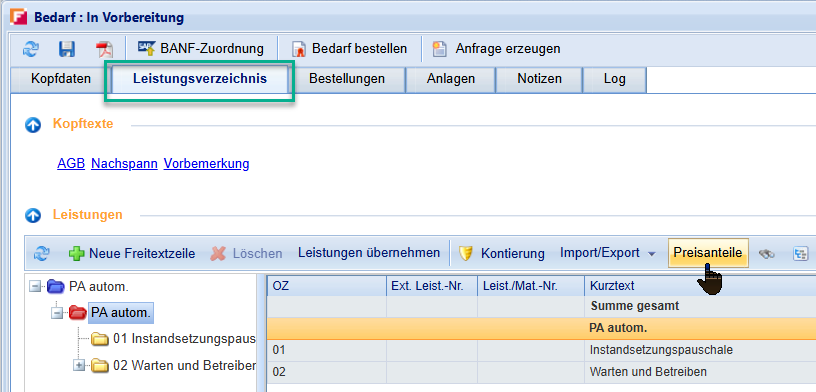
Task: Open the AGB link
Action: [x=71, y=163]
